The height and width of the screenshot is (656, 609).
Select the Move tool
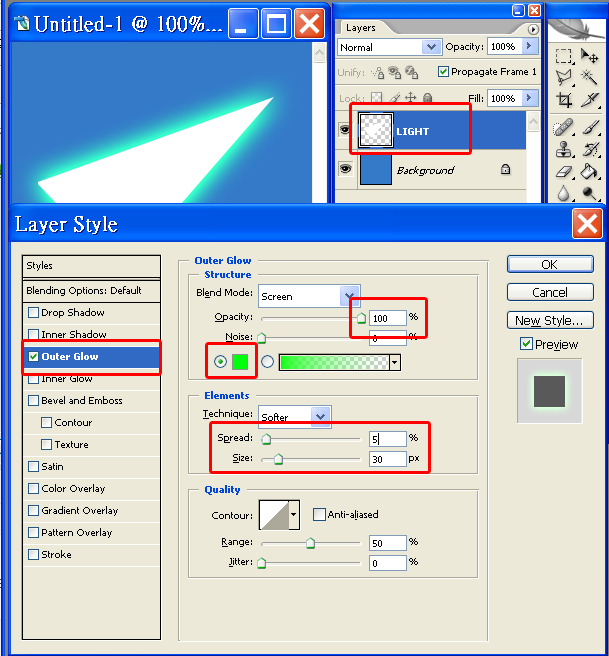589,55
